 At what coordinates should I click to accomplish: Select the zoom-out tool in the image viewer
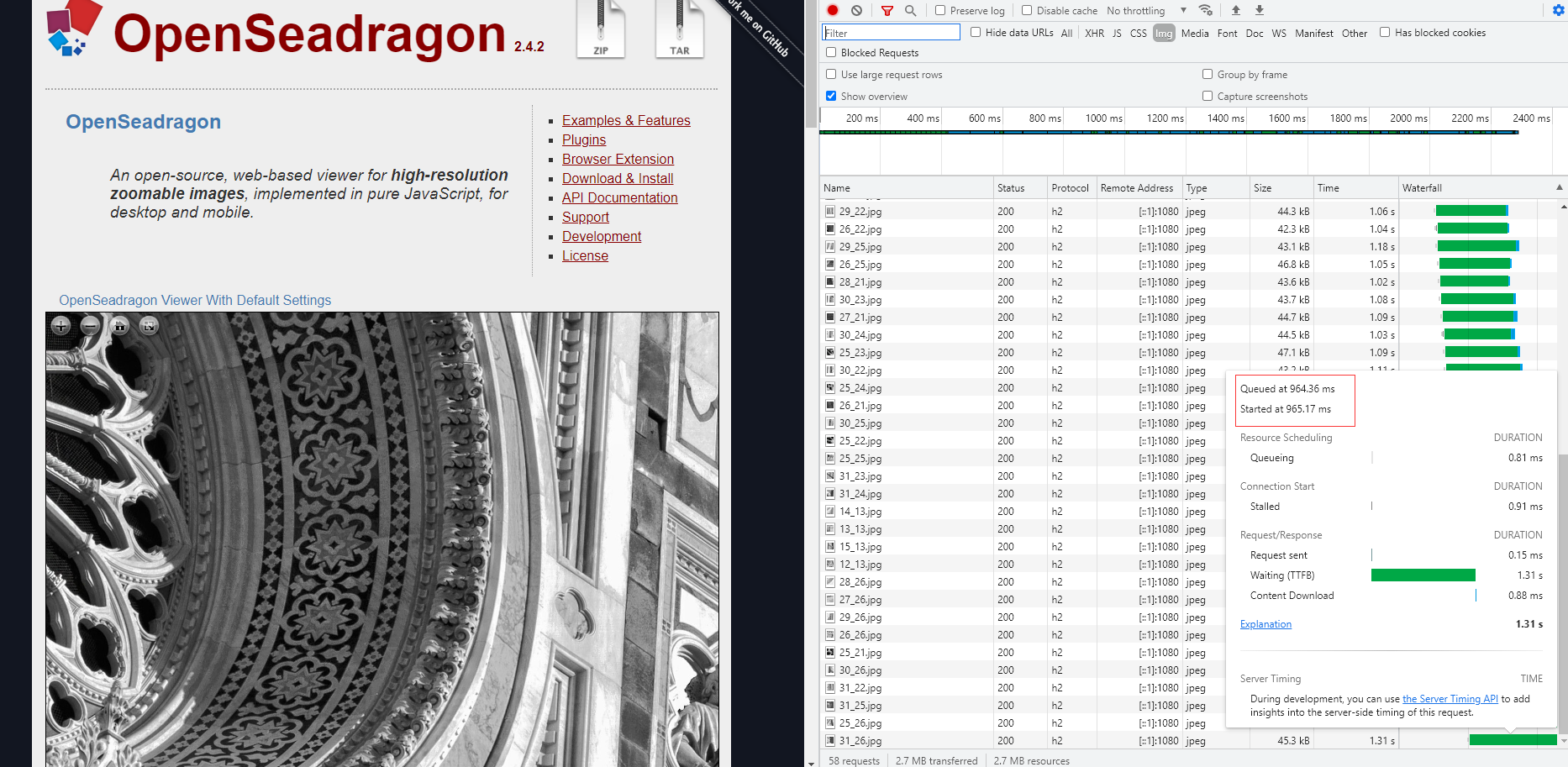click(90, 326)
